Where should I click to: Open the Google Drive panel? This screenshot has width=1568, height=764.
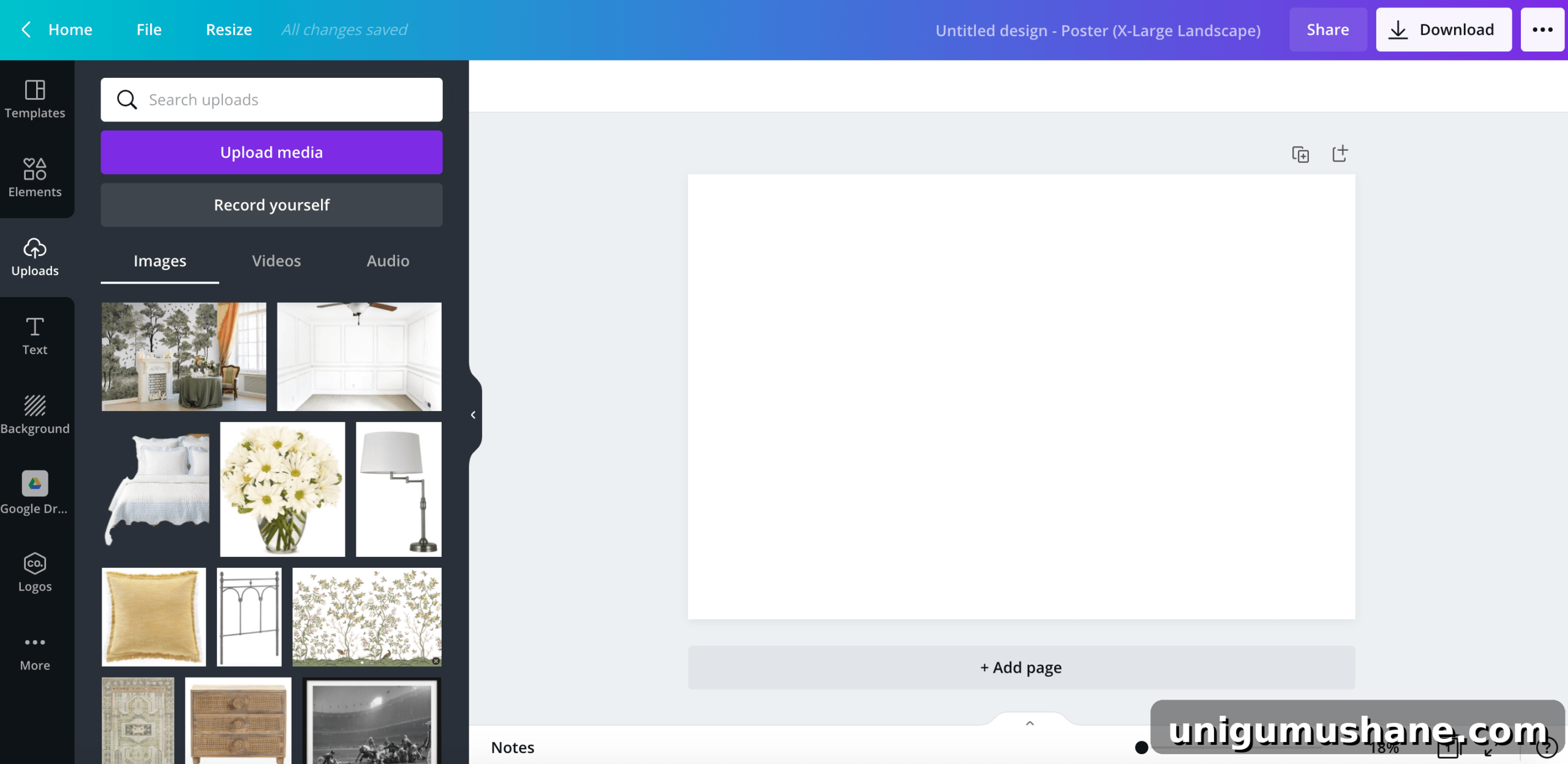coord(35,493)
